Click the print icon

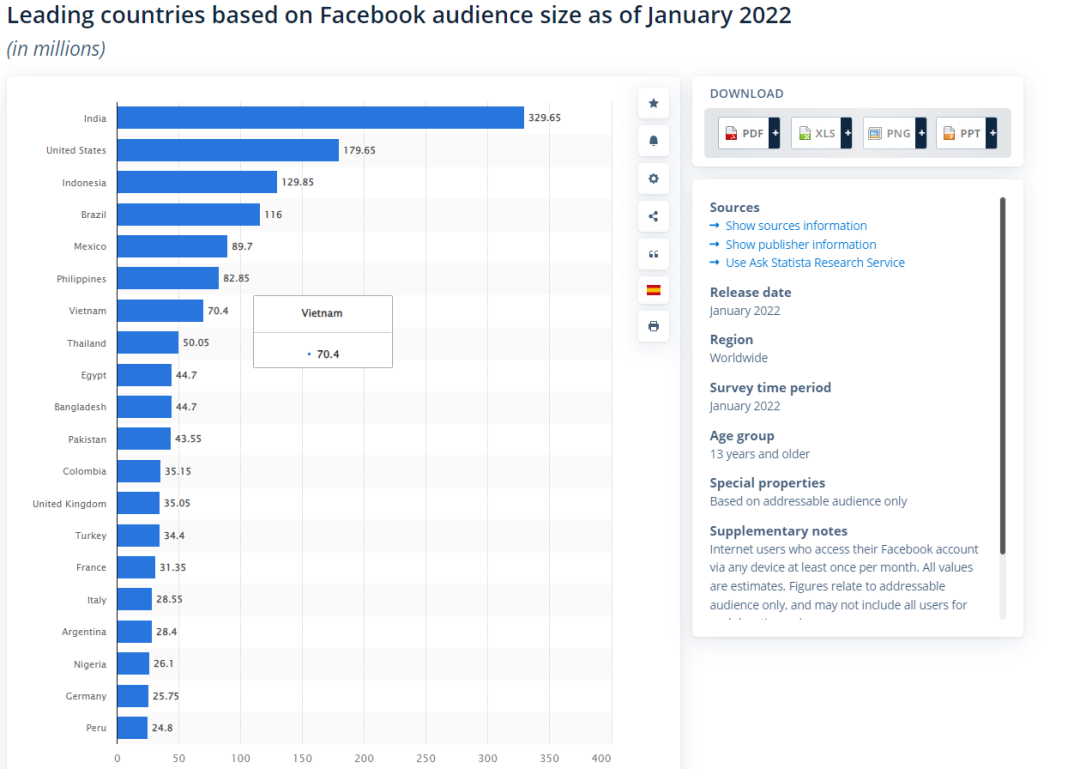click(x=654, y=326)
